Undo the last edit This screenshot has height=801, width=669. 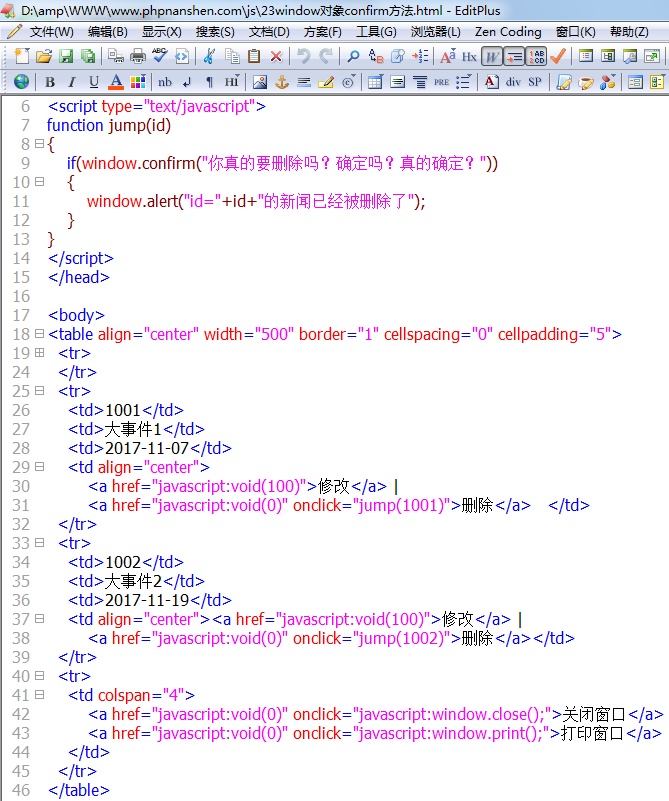303,56
